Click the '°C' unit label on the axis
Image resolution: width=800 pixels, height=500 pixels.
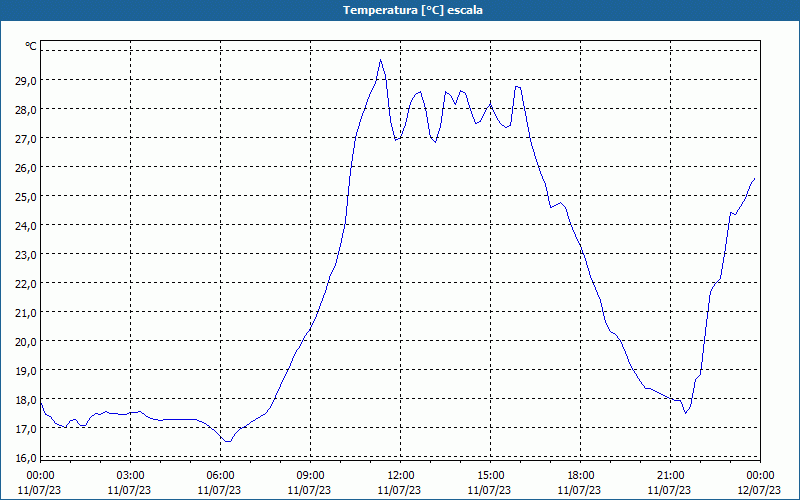click(31, 46)
